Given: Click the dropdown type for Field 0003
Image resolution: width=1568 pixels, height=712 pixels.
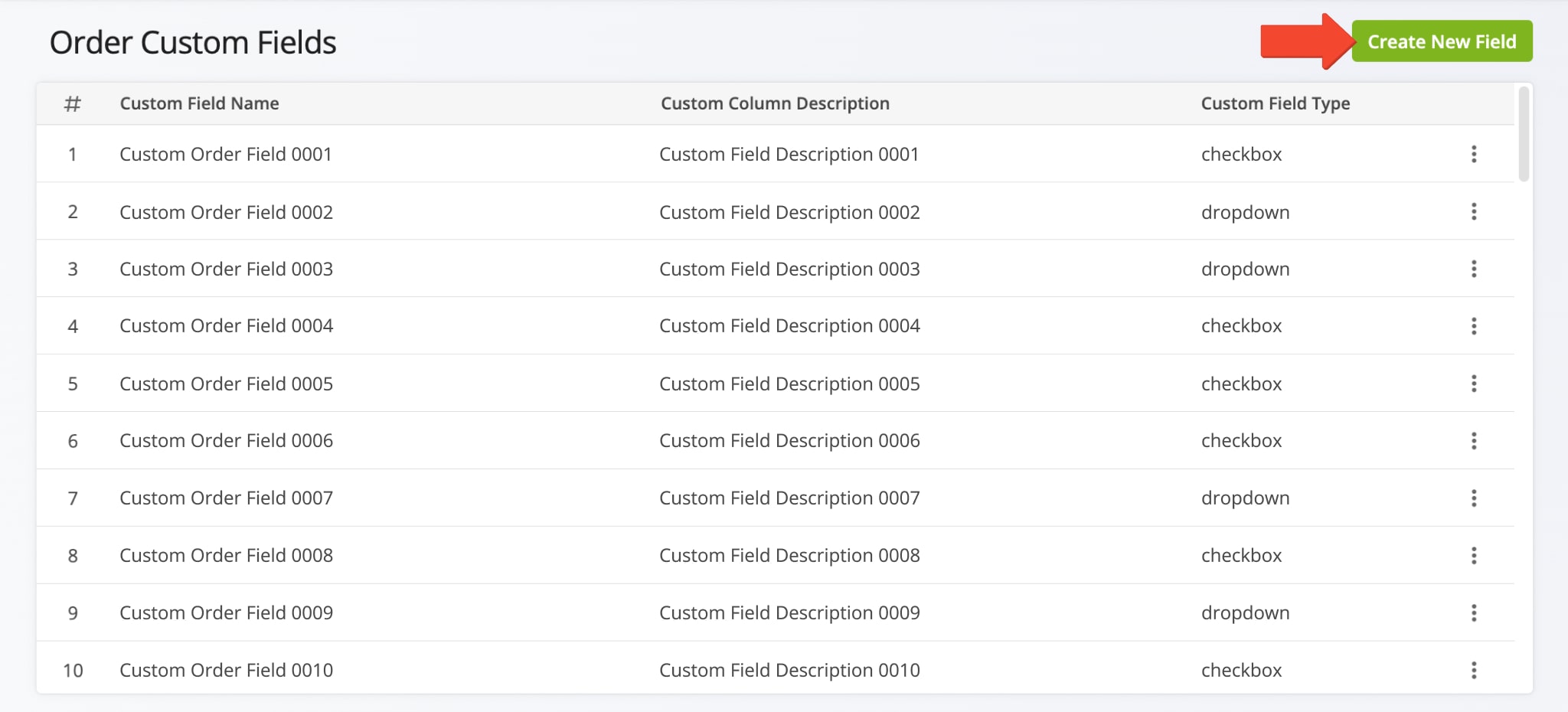Looking at the screenshot, I should point(1245,269).
